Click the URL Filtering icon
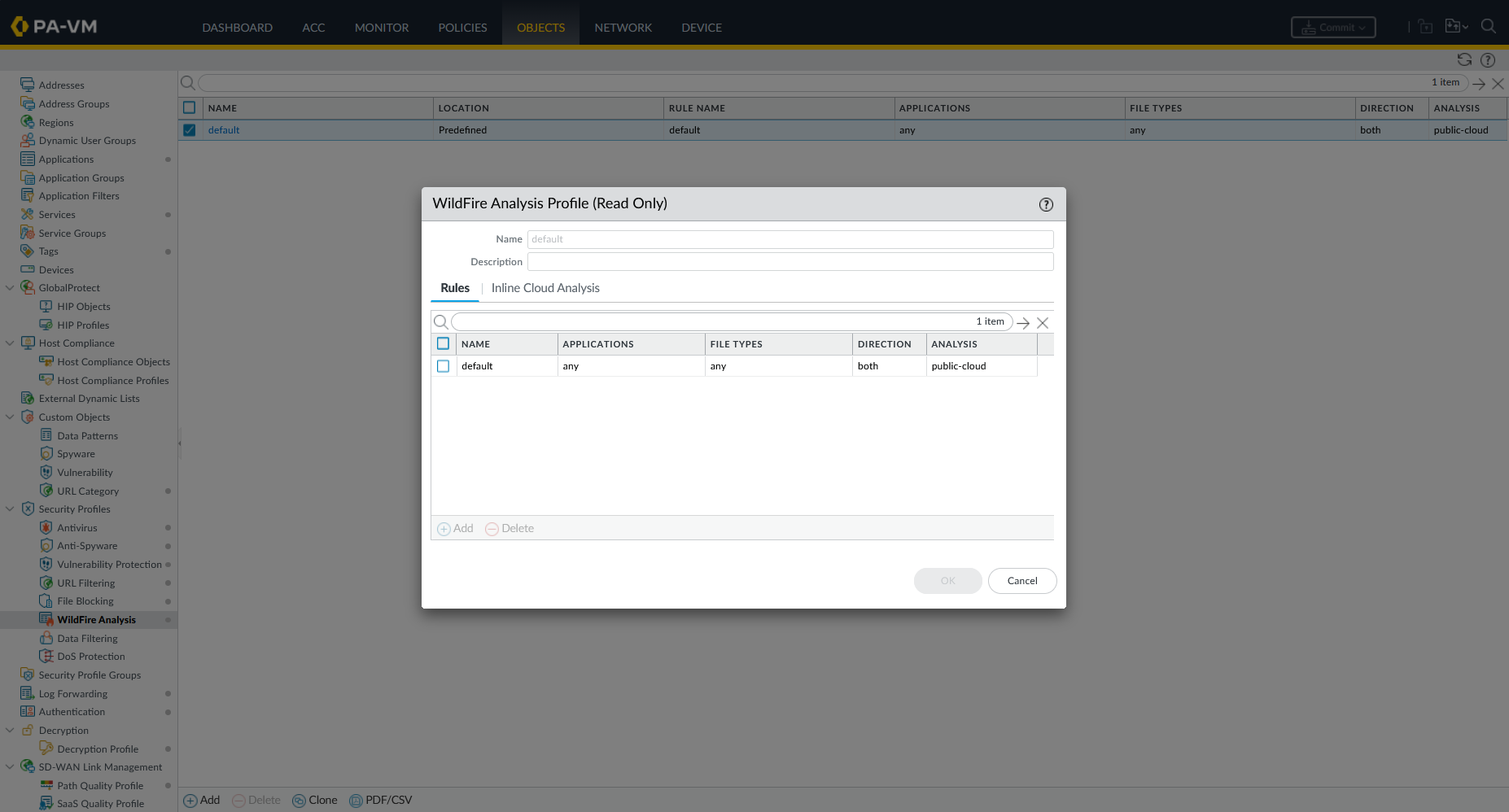Screen dimensions: 1509x812 (46, 583)
